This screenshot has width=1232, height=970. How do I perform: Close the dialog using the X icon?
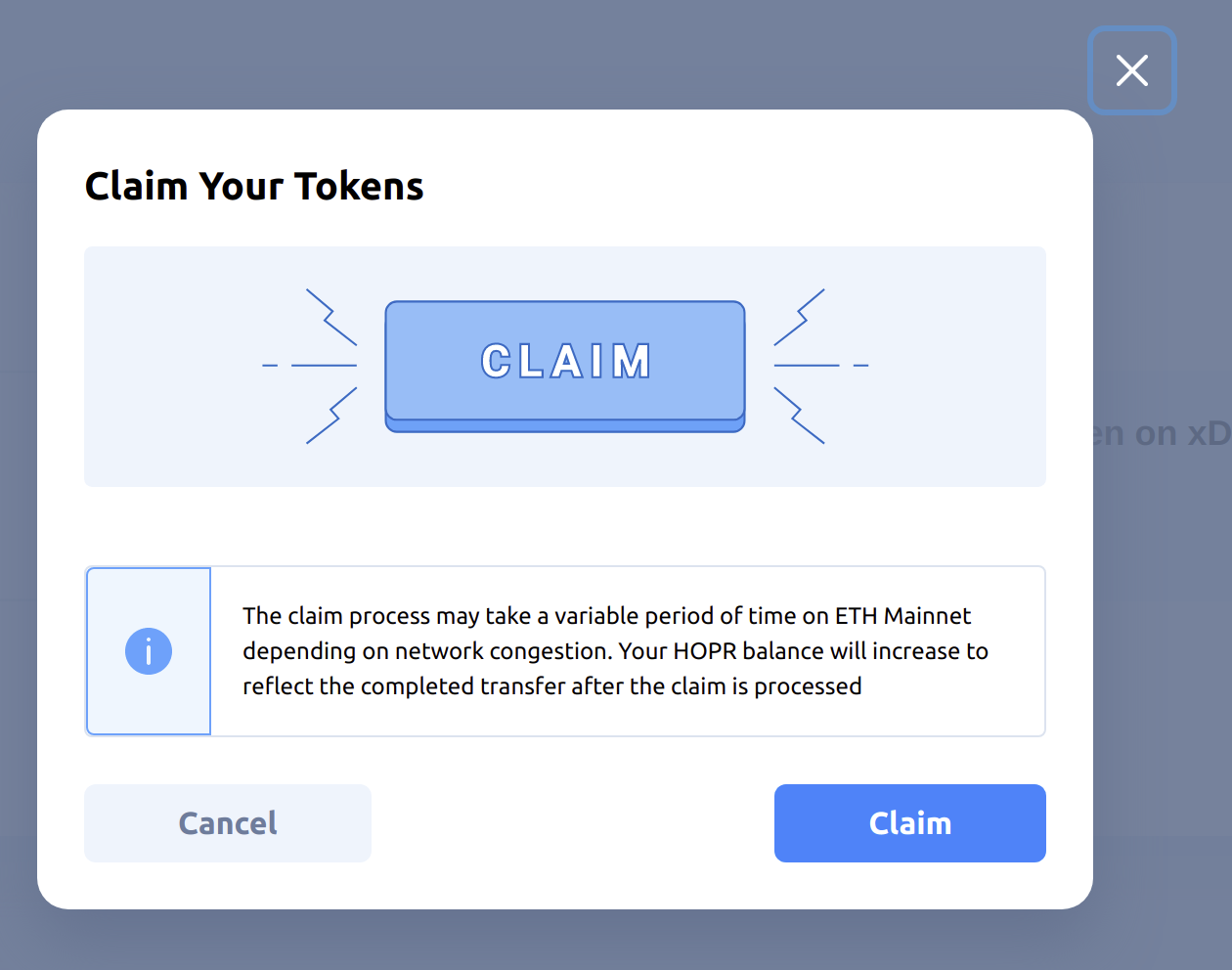coord(1131,70)
